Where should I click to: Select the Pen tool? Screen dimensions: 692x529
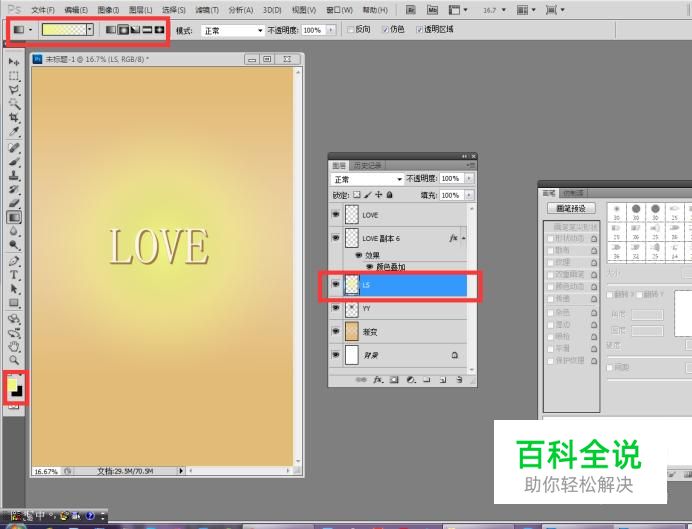tap(14, 261)
